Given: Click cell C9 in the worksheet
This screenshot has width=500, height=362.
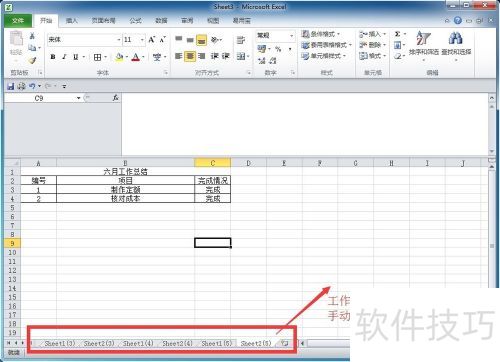Looking at the screenshot, I should pyautogui.click(x=213, y=243).
